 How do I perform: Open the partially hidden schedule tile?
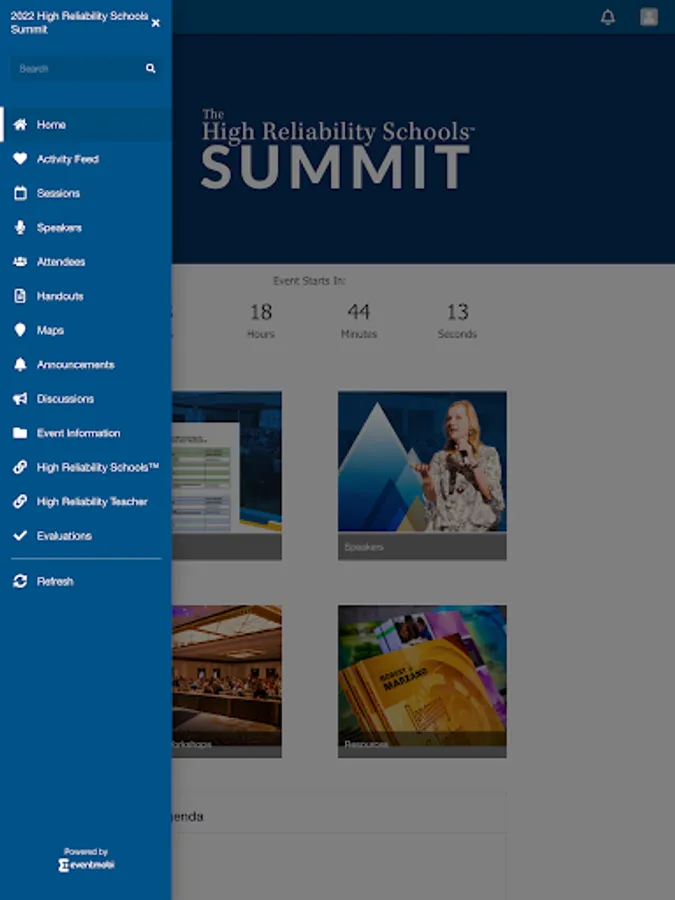[x=227, y=475]
